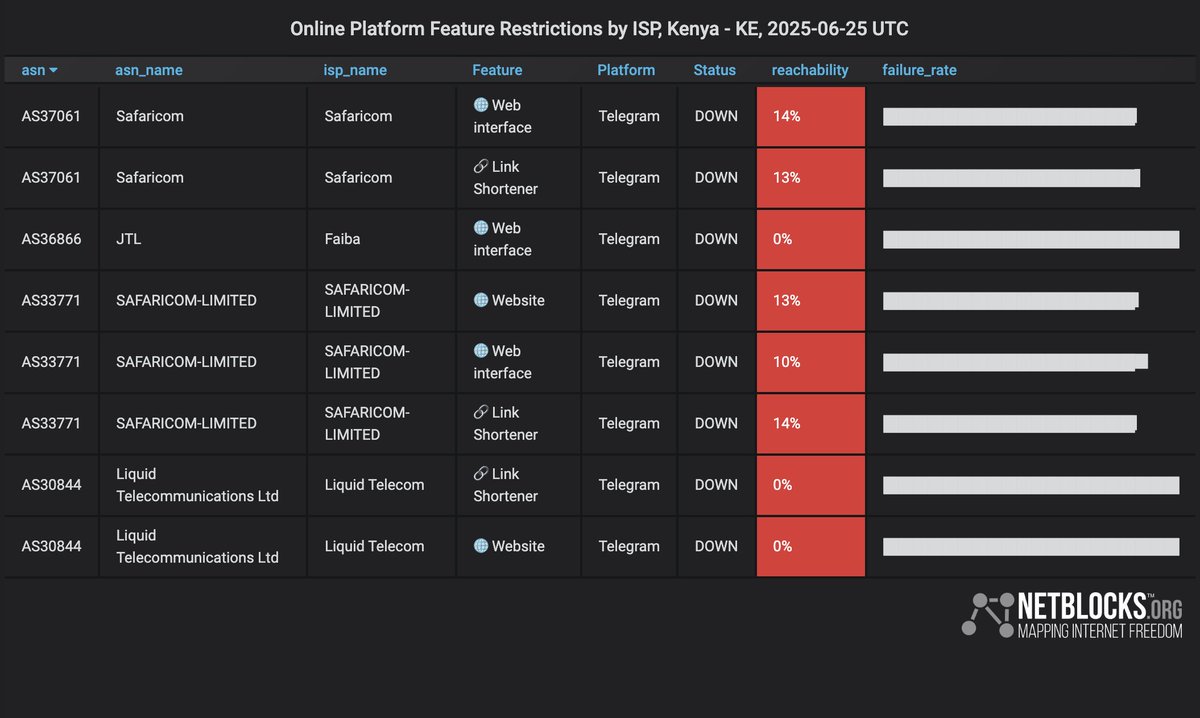Click the Platform column header
Image resolution: width=1200 pixels, height=718 pixels.
point(626,70)
